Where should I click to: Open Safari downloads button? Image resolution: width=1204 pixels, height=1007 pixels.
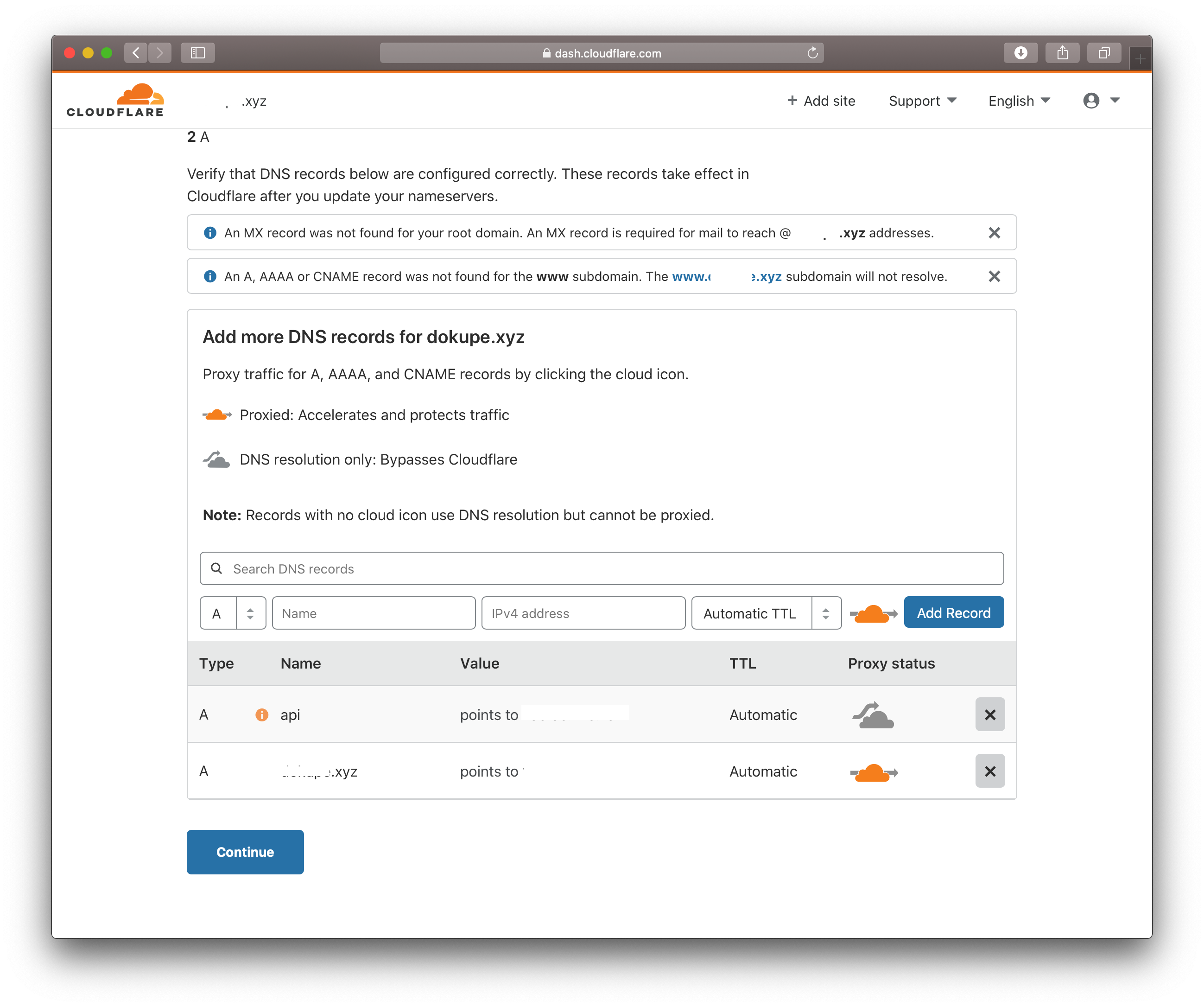tap(1020, 53)
